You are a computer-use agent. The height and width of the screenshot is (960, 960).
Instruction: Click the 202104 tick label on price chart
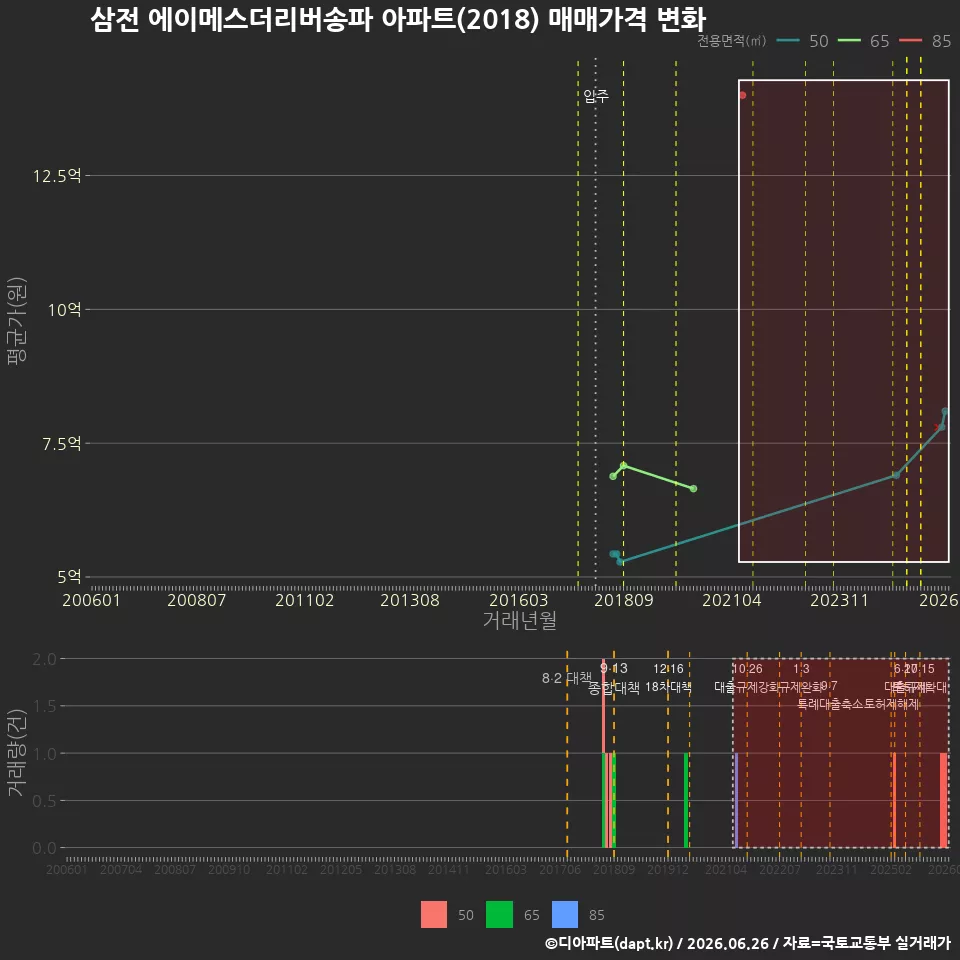(x=732, y=600)
